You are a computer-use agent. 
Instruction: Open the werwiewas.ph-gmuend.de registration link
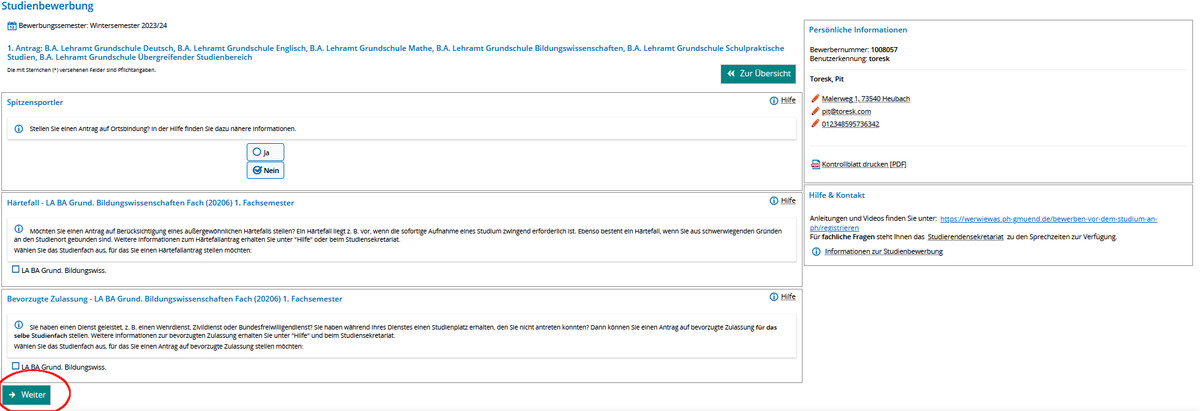1048,218
